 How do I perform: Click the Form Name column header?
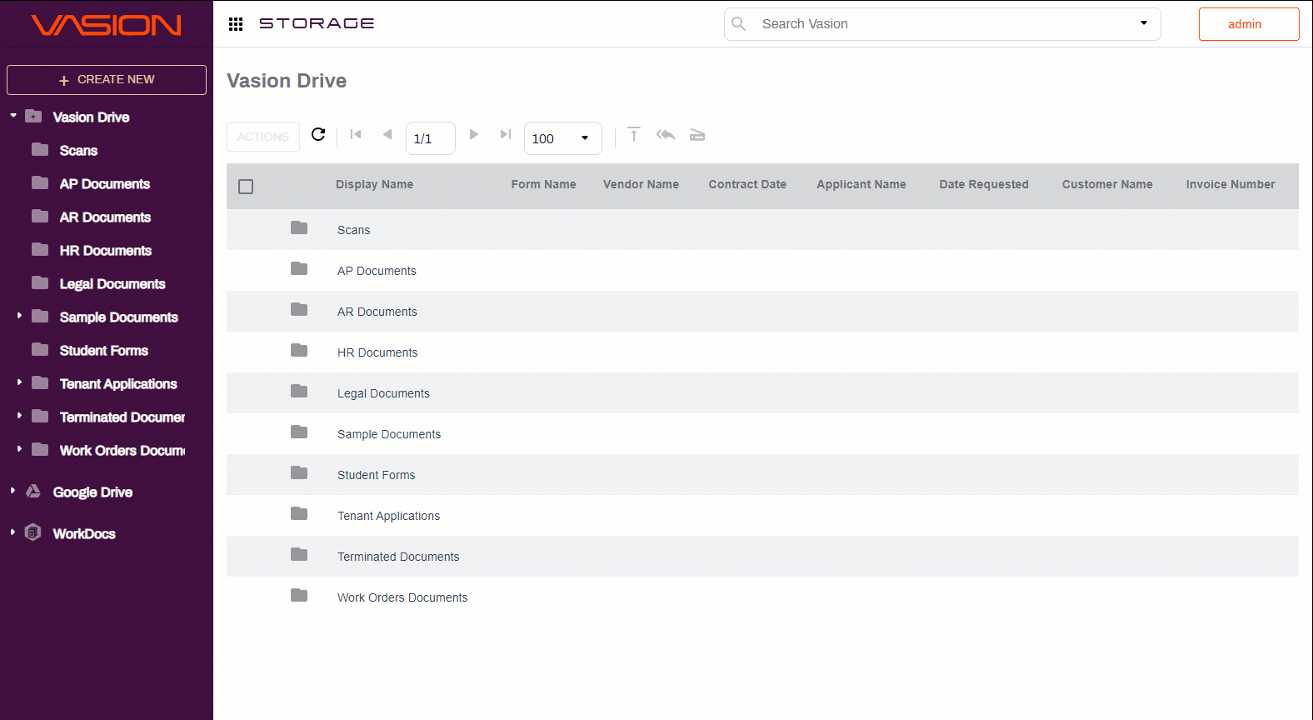click(543, 185)
